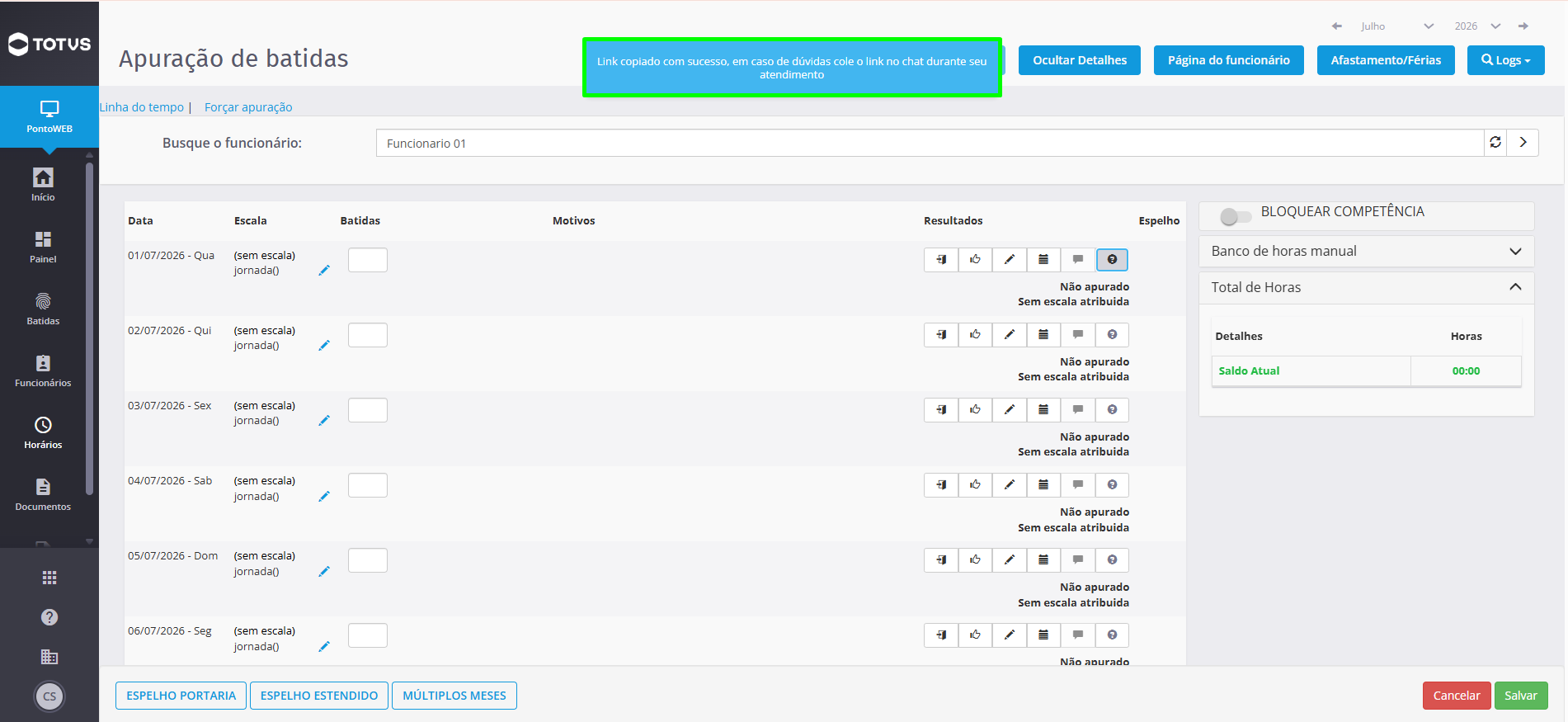Click date 05/07/2026 - Dom

click(x=172, y=556)
